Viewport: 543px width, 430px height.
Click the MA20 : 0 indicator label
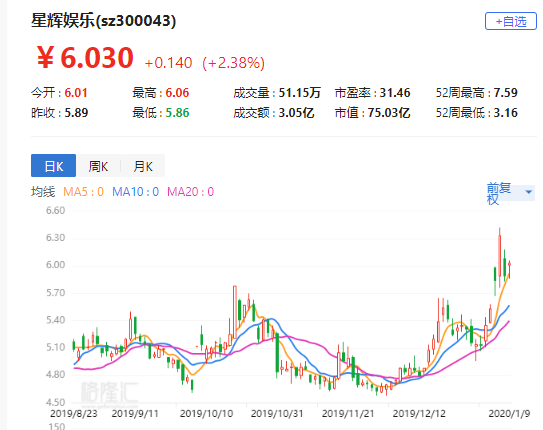(x=190, y=191)
